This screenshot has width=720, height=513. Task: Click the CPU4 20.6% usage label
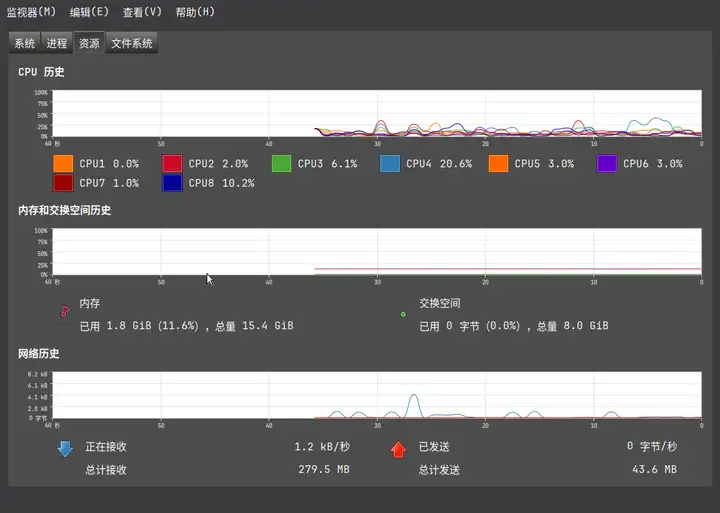pos(439,164)
